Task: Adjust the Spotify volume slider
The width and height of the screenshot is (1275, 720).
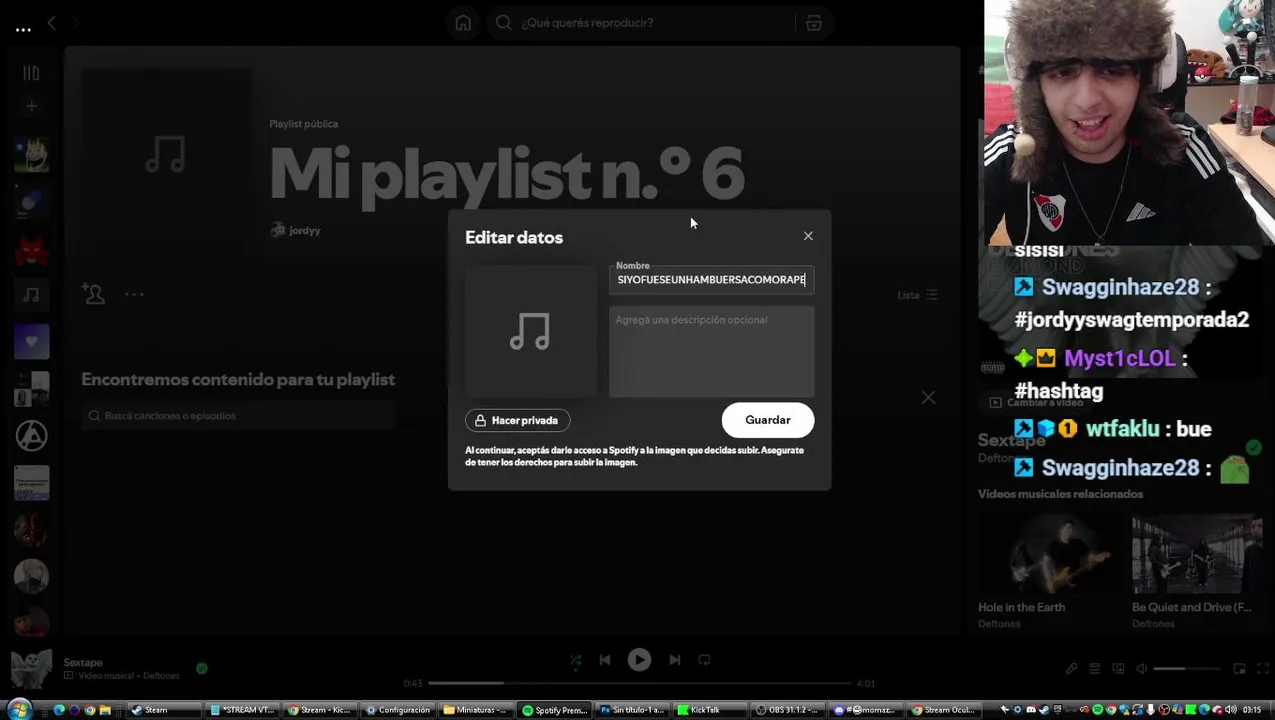Action: [x=1187, y=669]
